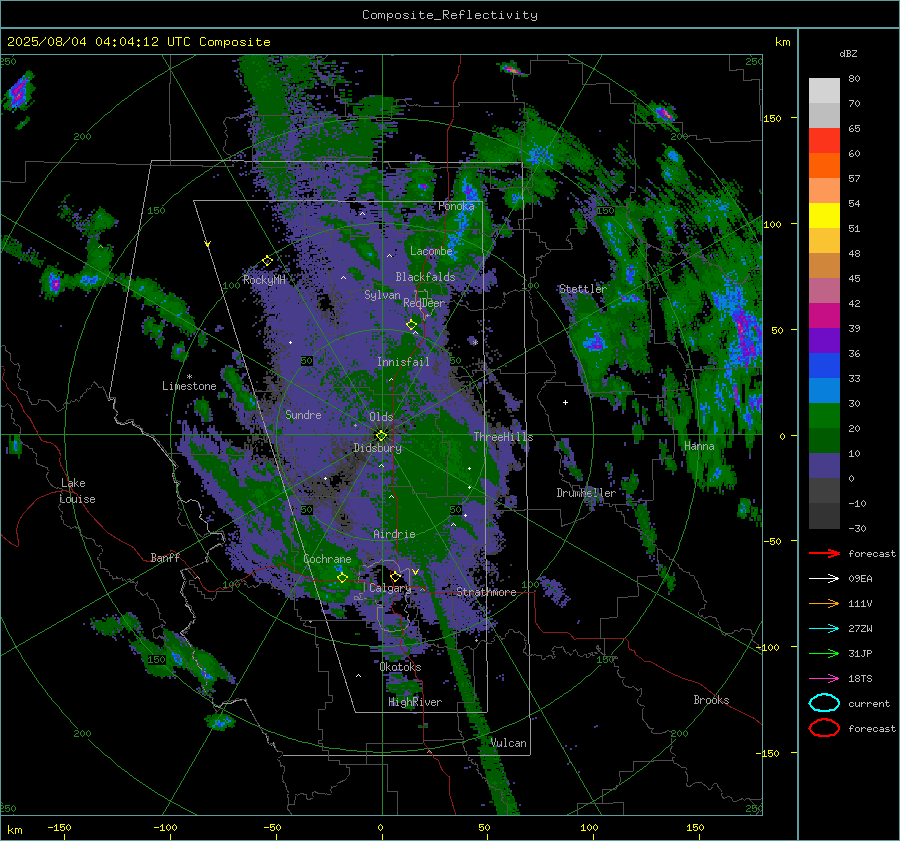900x841 pixels.
Task: Click the 18TS legend label text
Action: (x=860, y=679)
